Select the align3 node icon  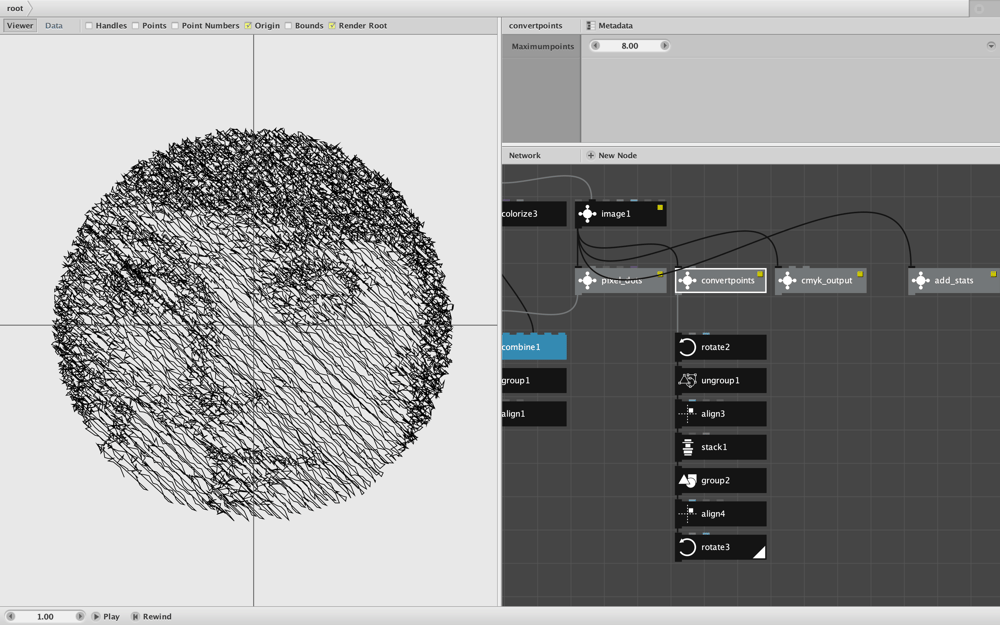tap(687, 414)
